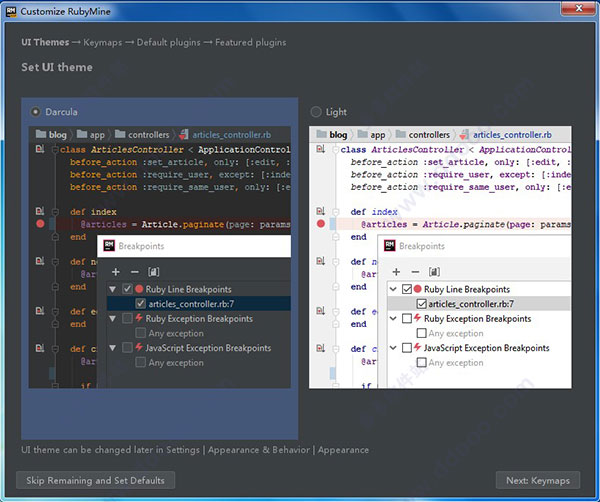Viewport: 600px width, 502px height.
Task: Click the Skip Remaining and Set Defaults button
Action: 95,480
